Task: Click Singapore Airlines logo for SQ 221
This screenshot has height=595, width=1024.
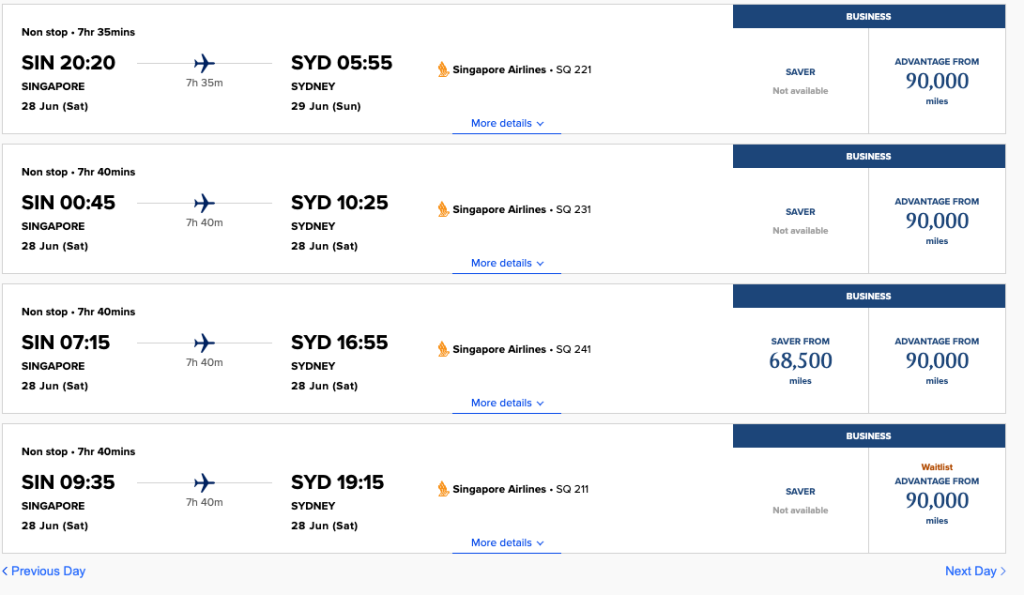Action: [x=443, y=69]
